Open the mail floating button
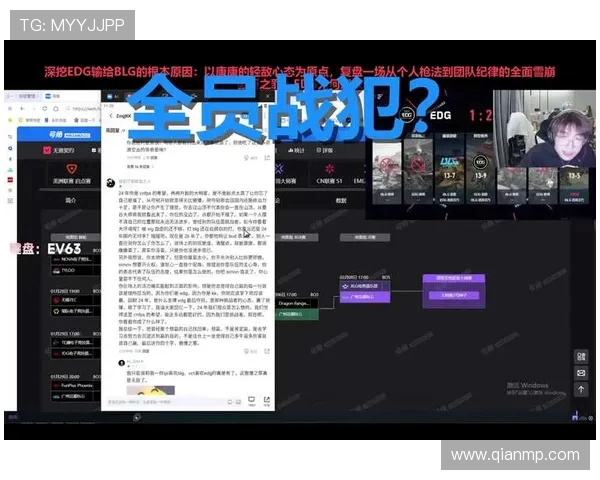The height and width of the screenshot is (480, 600). pyautogui.click(x=581, y=373)
